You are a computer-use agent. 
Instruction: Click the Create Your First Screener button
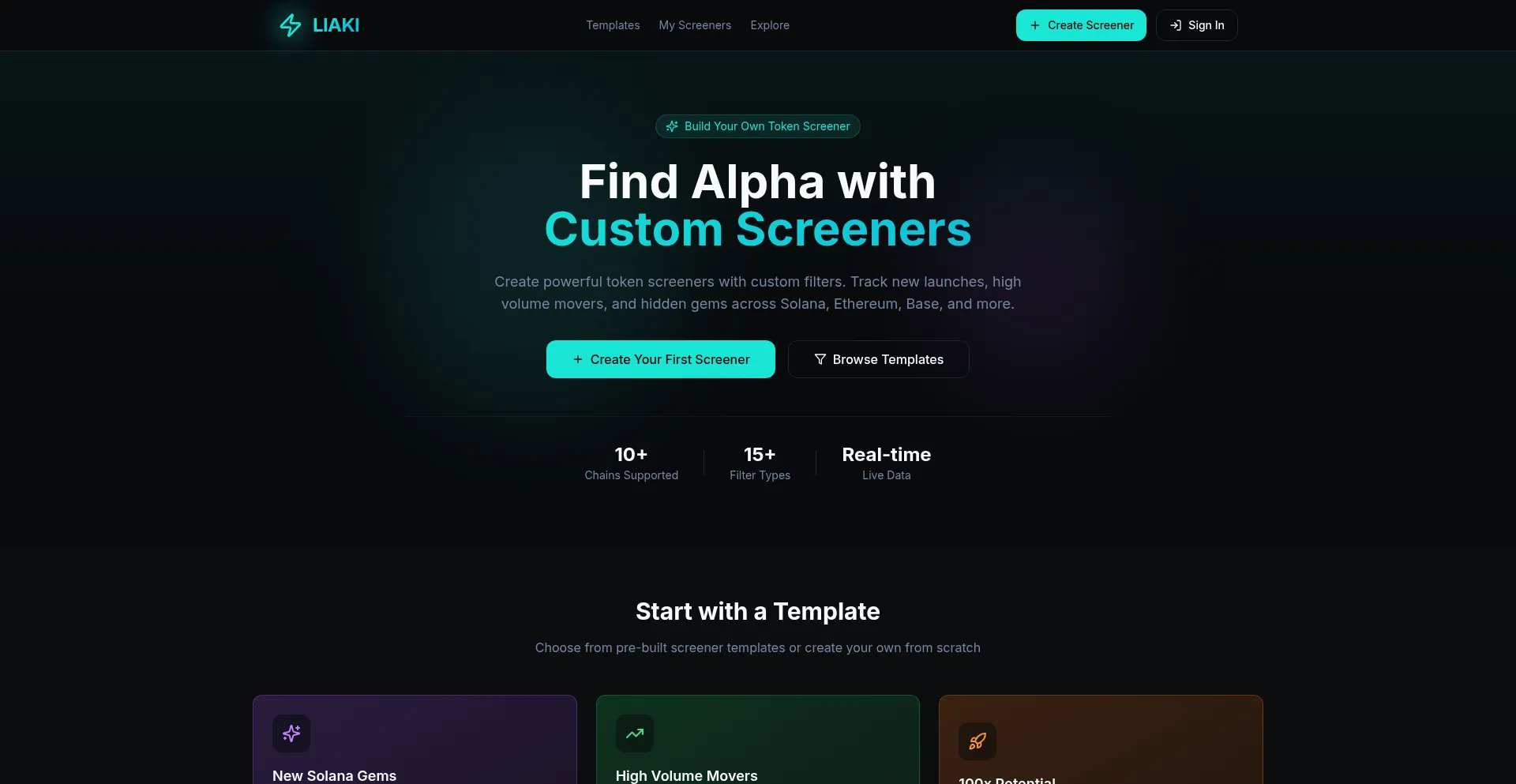[661, 359]
